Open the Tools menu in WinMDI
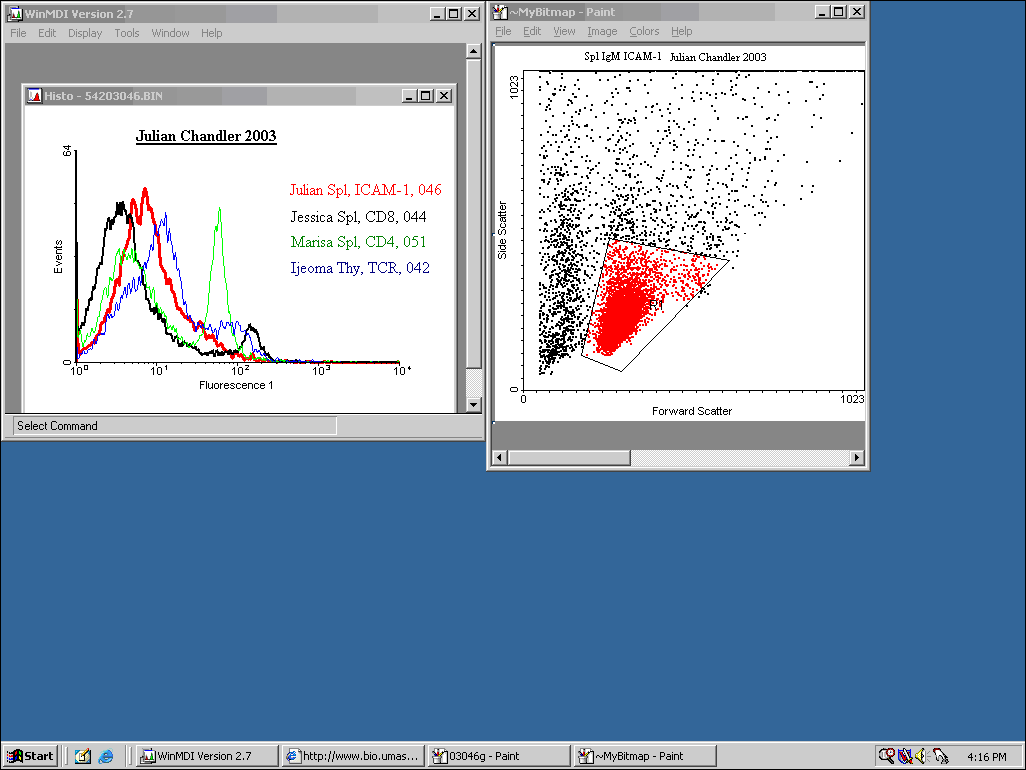Image resolution: width=1026 pixels, height=770 pixels. tap(127, 33)
